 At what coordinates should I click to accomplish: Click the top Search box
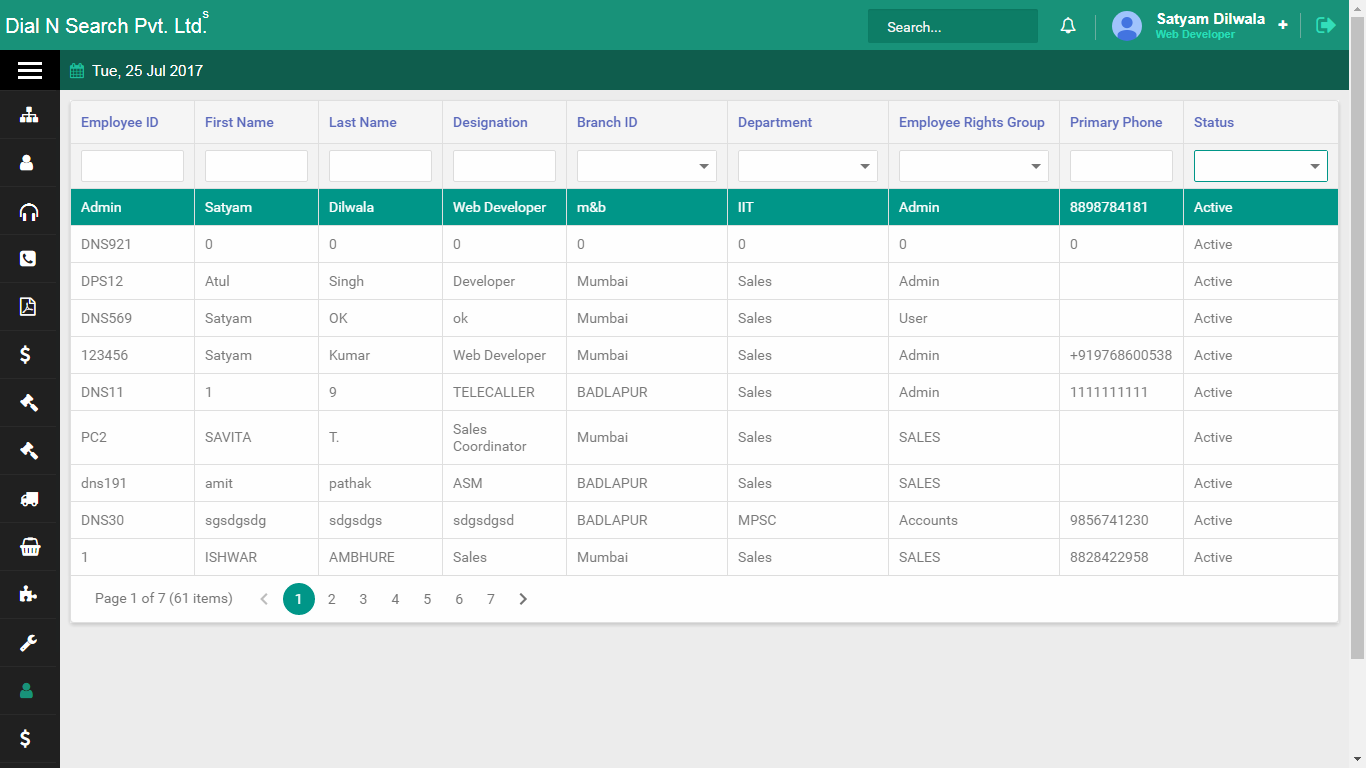click(x=953, y=27)
